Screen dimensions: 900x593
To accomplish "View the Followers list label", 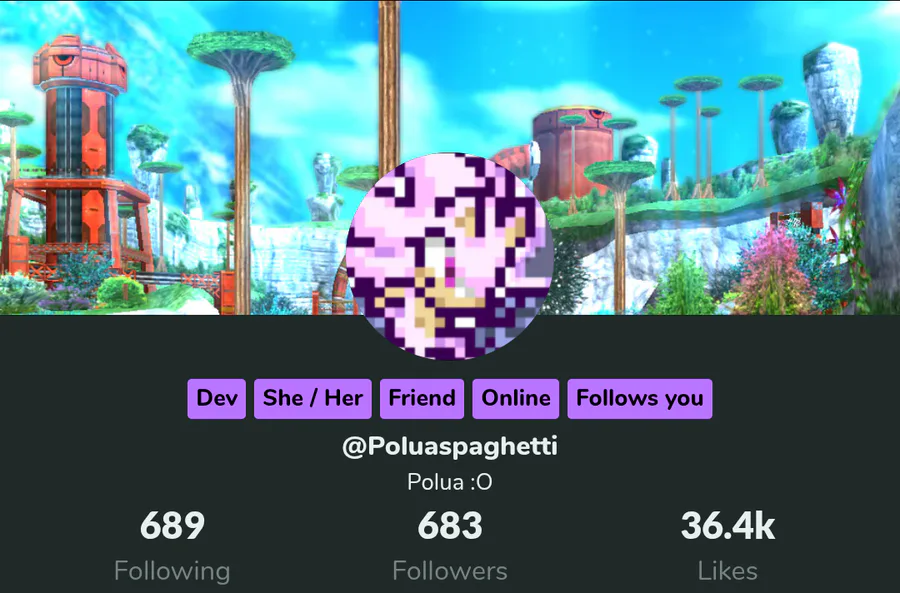I will [x=449, y=571].
